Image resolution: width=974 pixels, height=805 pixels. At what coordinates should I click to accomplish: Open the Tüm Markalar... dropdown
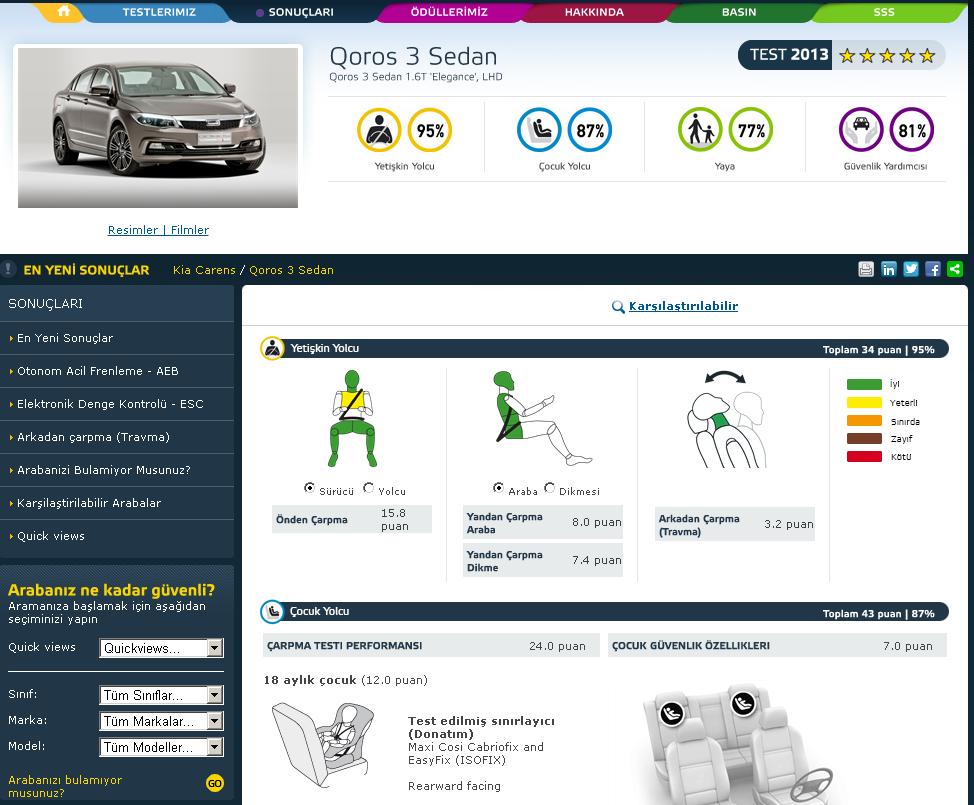[162, 721]
